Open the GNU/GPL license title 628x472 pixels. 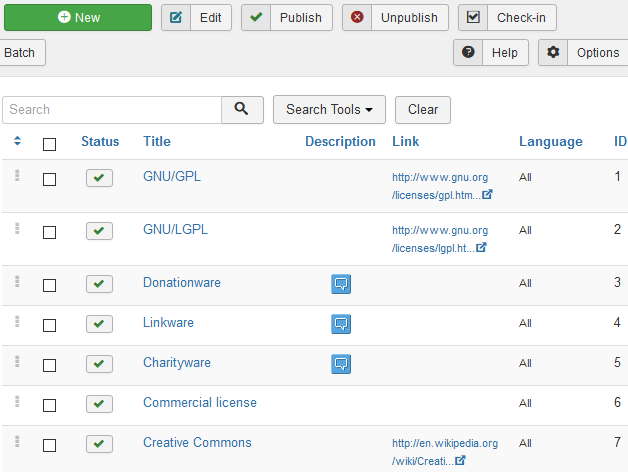(x=172, y=176)
